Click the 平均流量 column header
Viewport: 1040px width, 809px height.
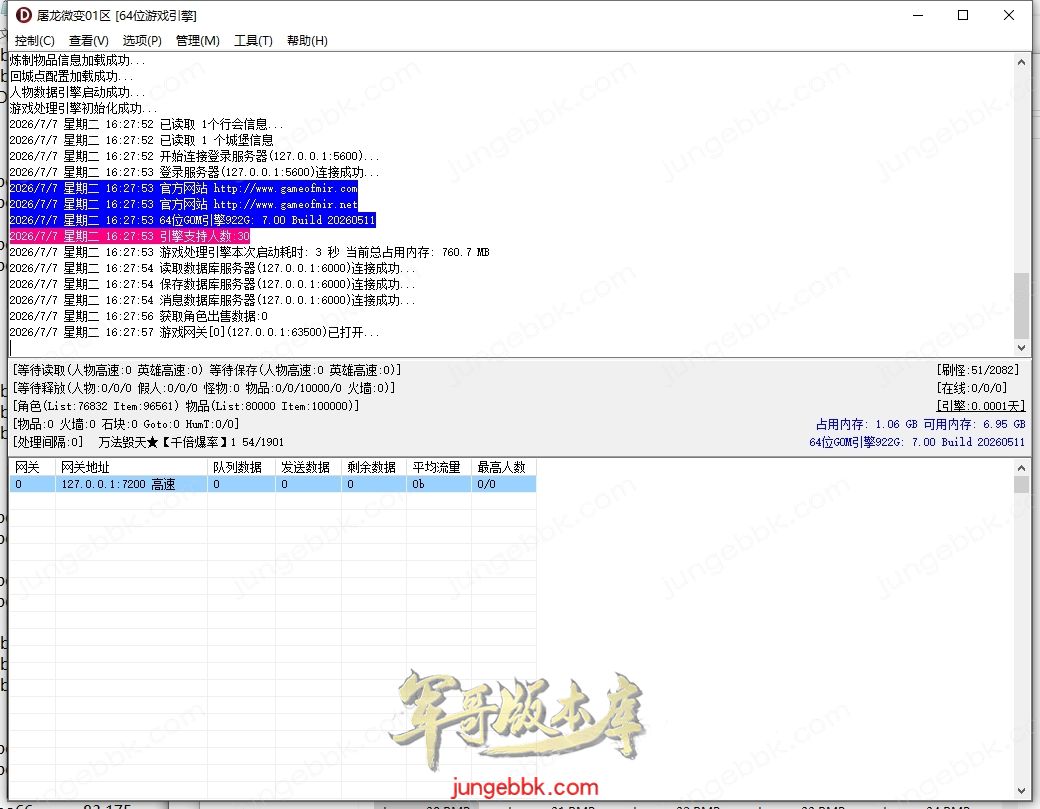click(439, 467)
